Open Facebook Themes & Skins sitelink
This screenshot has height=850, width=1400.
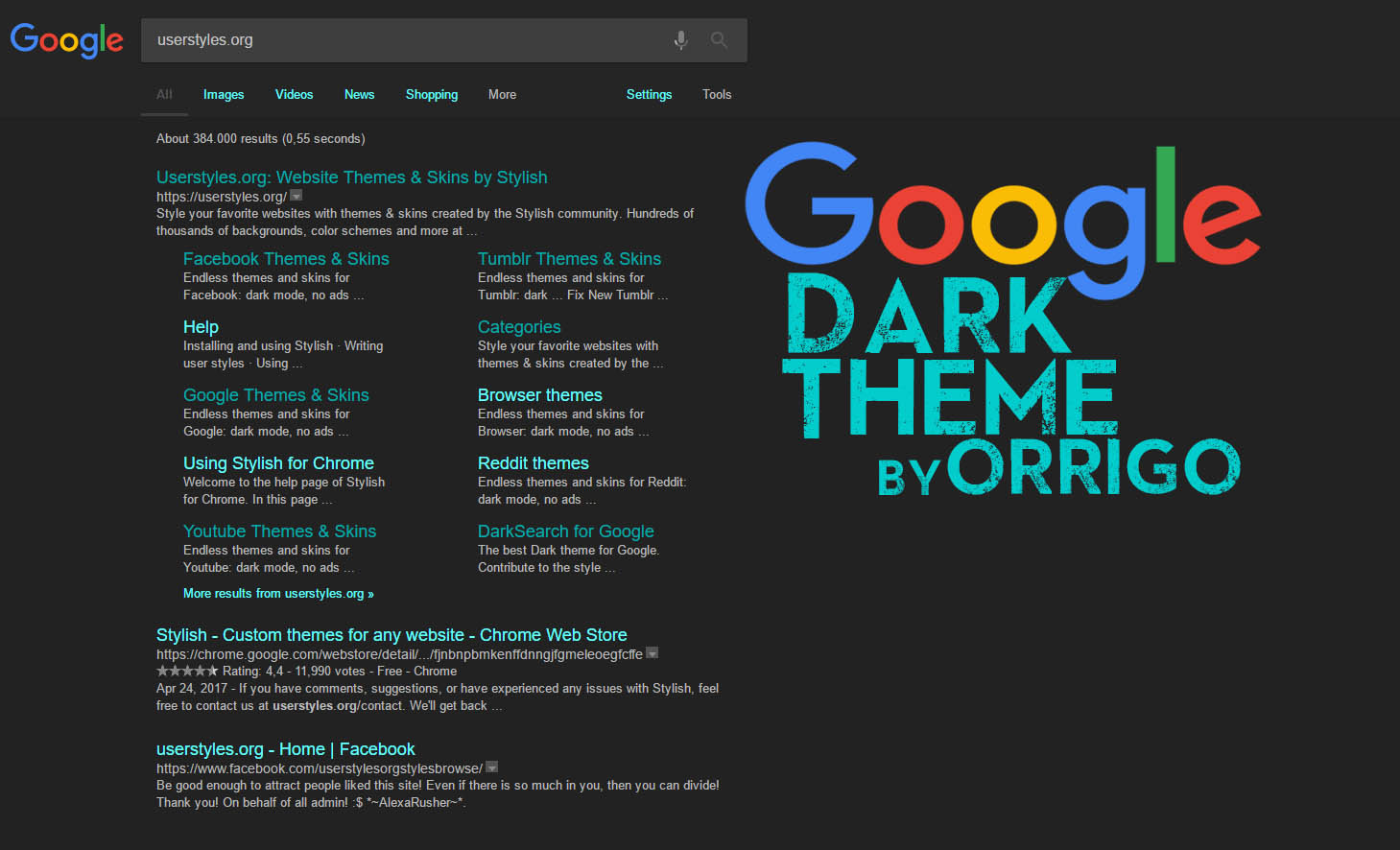point(286,259)
